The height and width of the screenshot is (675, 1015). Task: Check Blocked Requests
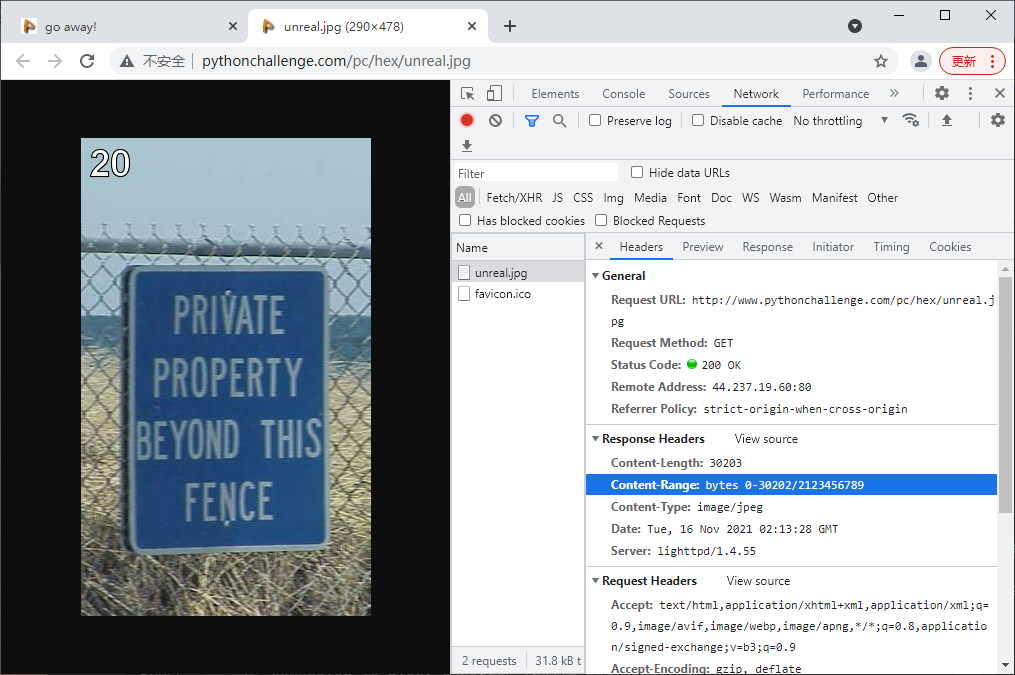coord(601,220)
